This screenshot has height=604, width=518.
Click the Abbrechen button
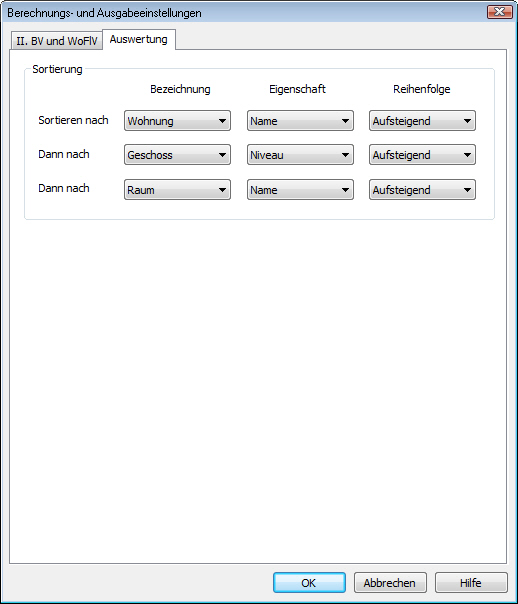point(390,582)
